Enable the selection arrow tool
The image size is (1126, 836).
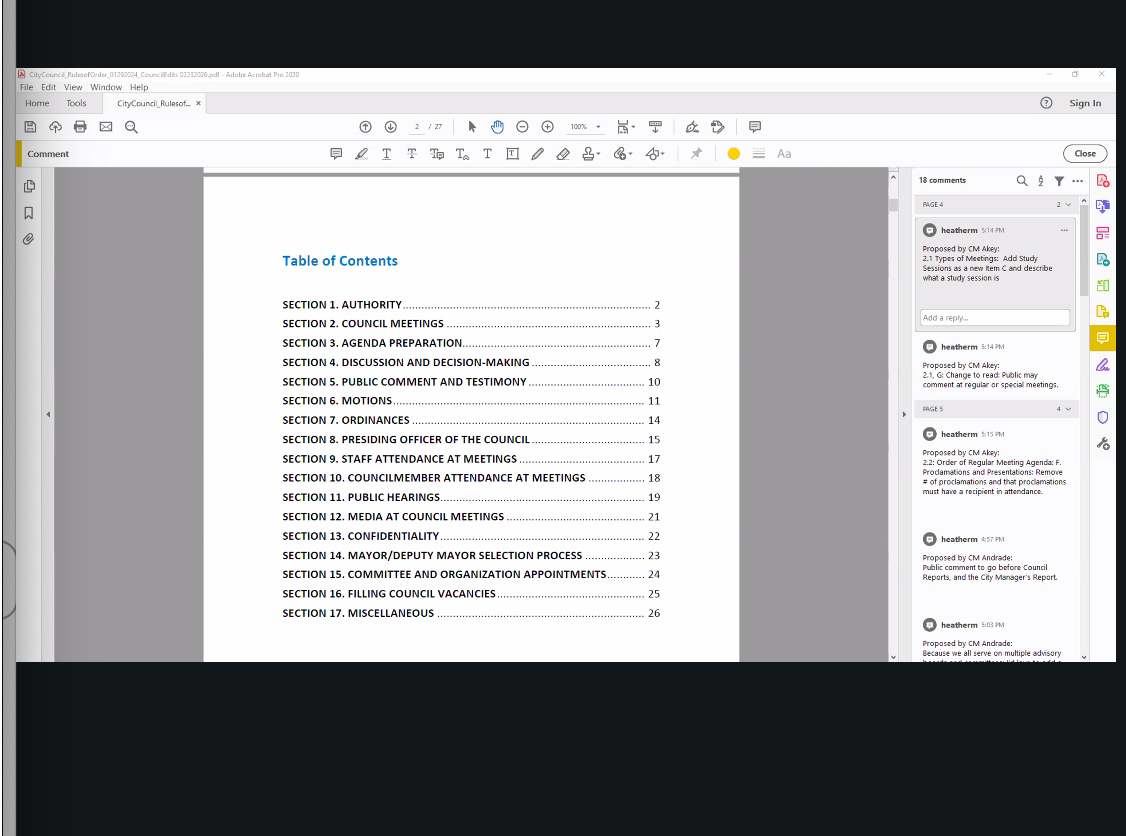pyautogui.click(x=472, y=127)
